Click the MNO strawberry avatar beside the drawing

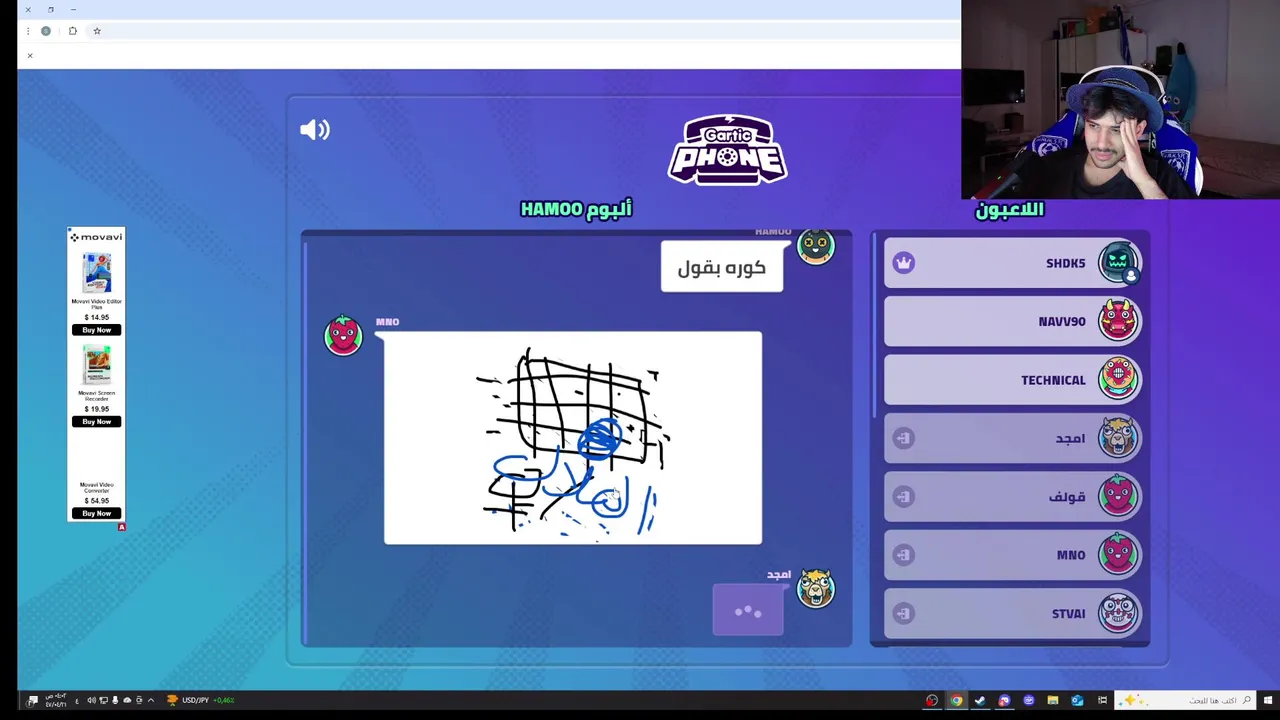tap(343, 335)
